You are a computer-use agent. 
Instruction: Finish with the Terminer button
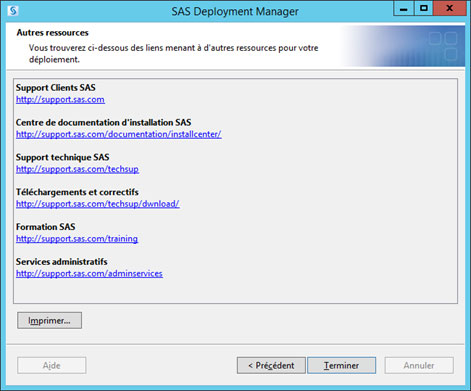[x=341, y=365]
